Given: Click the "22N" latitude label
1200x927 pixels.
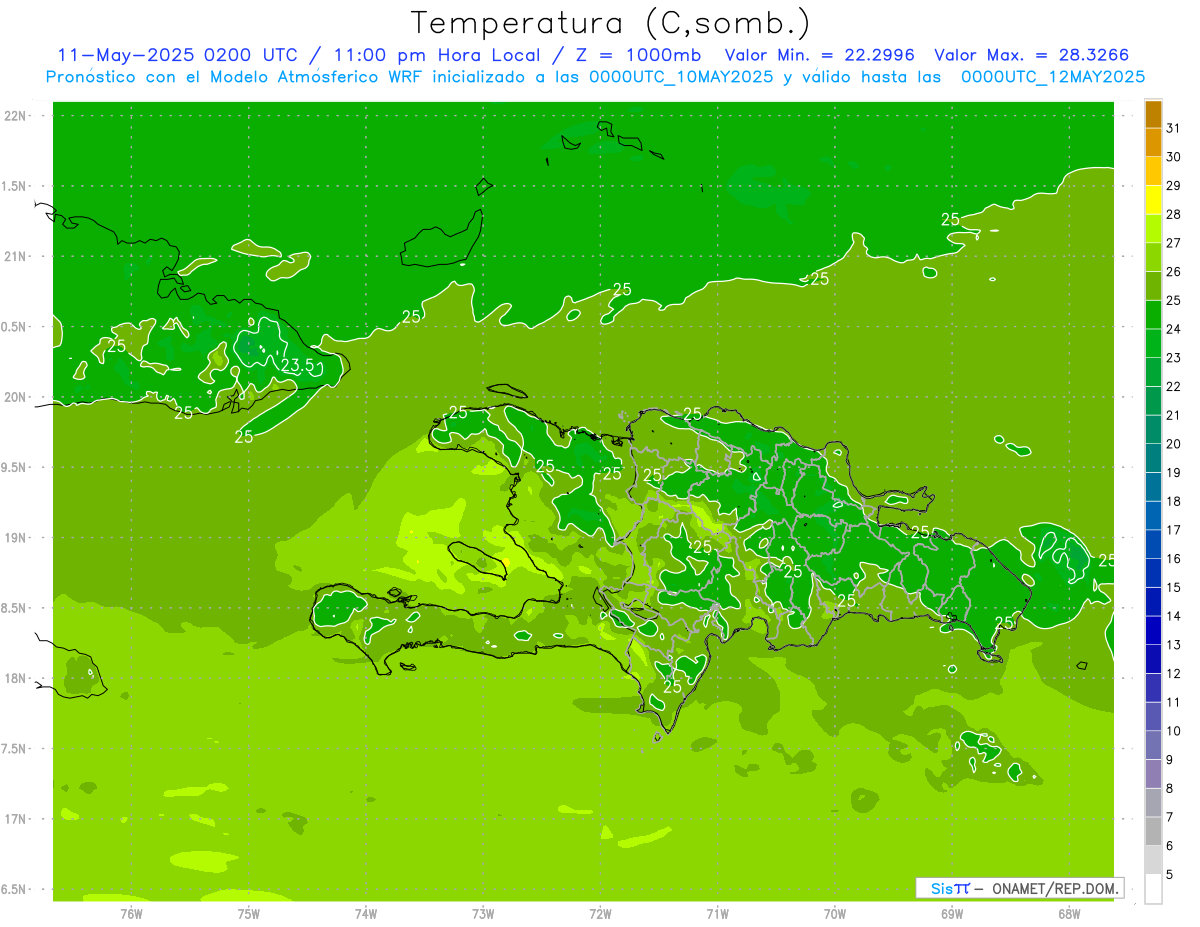Looking at the screenshot, I should [17, 116].
